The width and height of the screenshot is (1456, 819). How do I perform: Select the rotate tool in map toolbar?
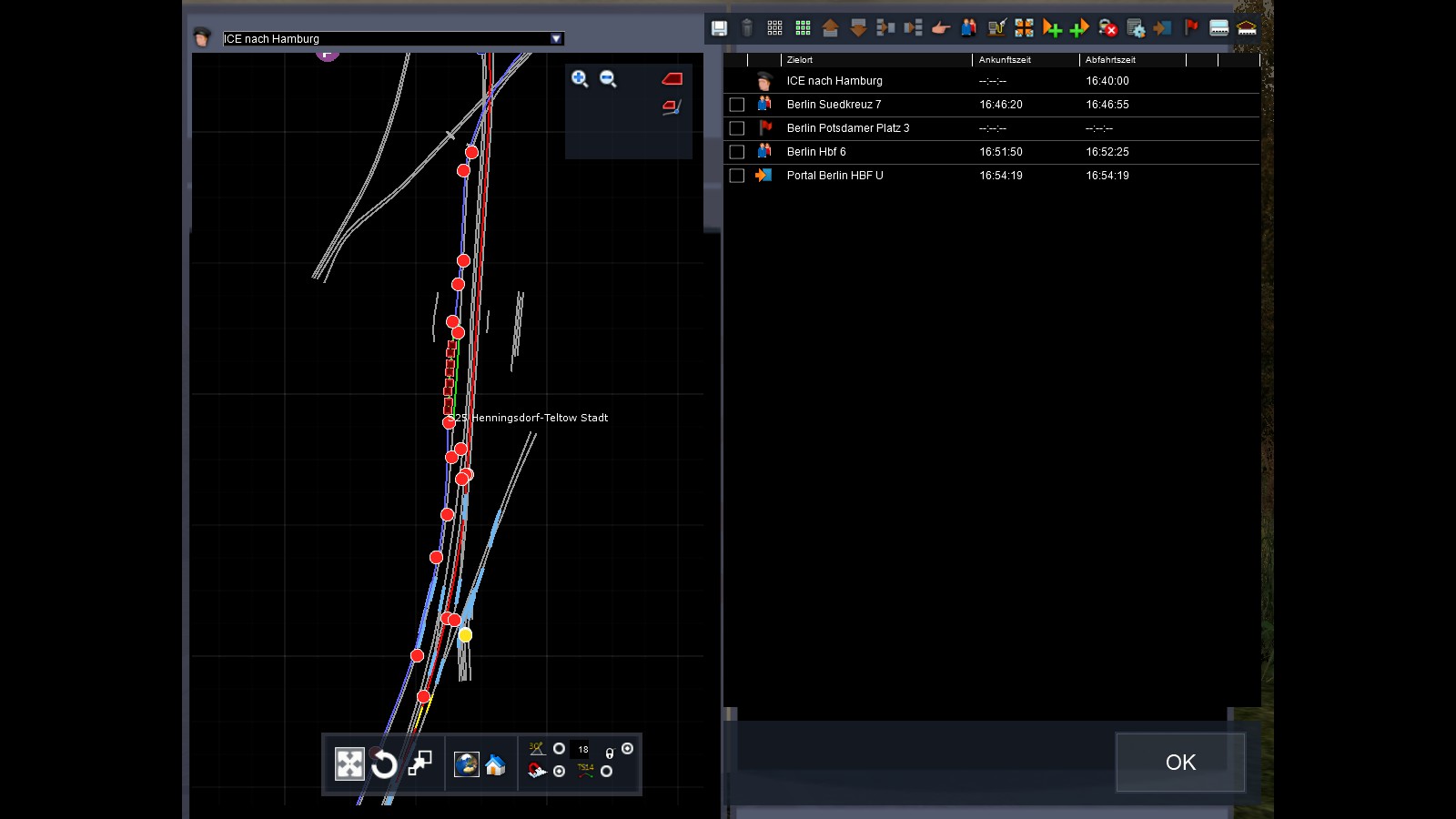pyautogui.click(x=384, y=764)
